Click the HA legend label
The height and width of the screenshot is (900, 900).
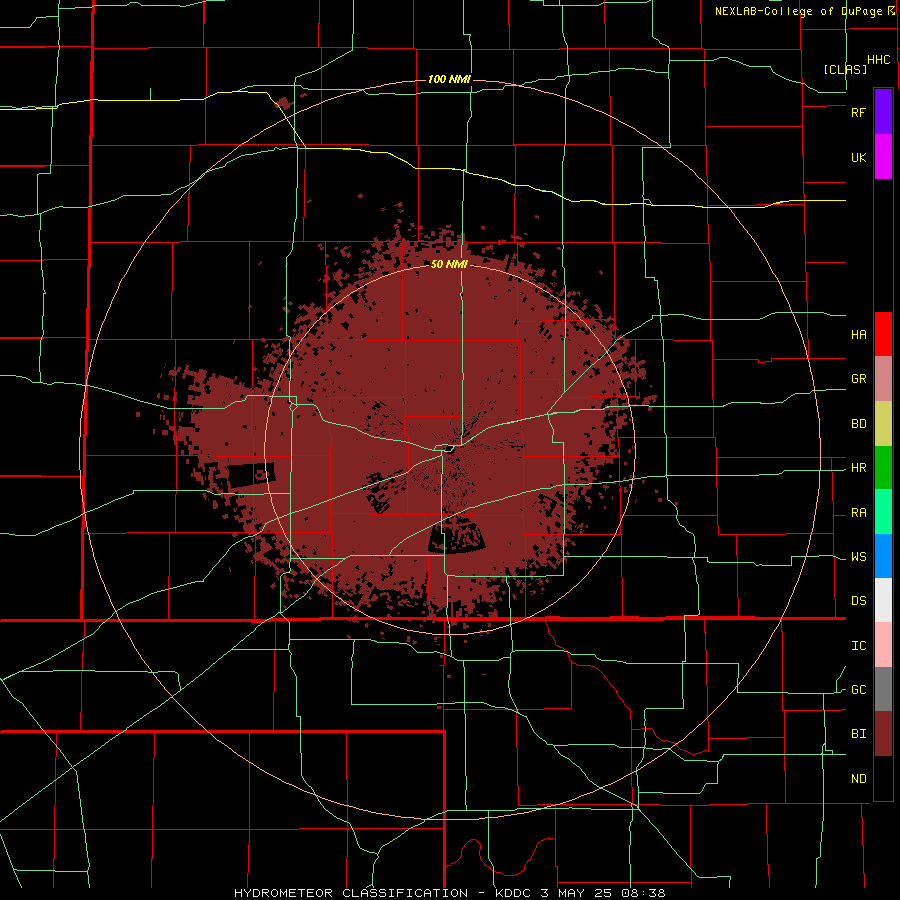coord(858,335)
